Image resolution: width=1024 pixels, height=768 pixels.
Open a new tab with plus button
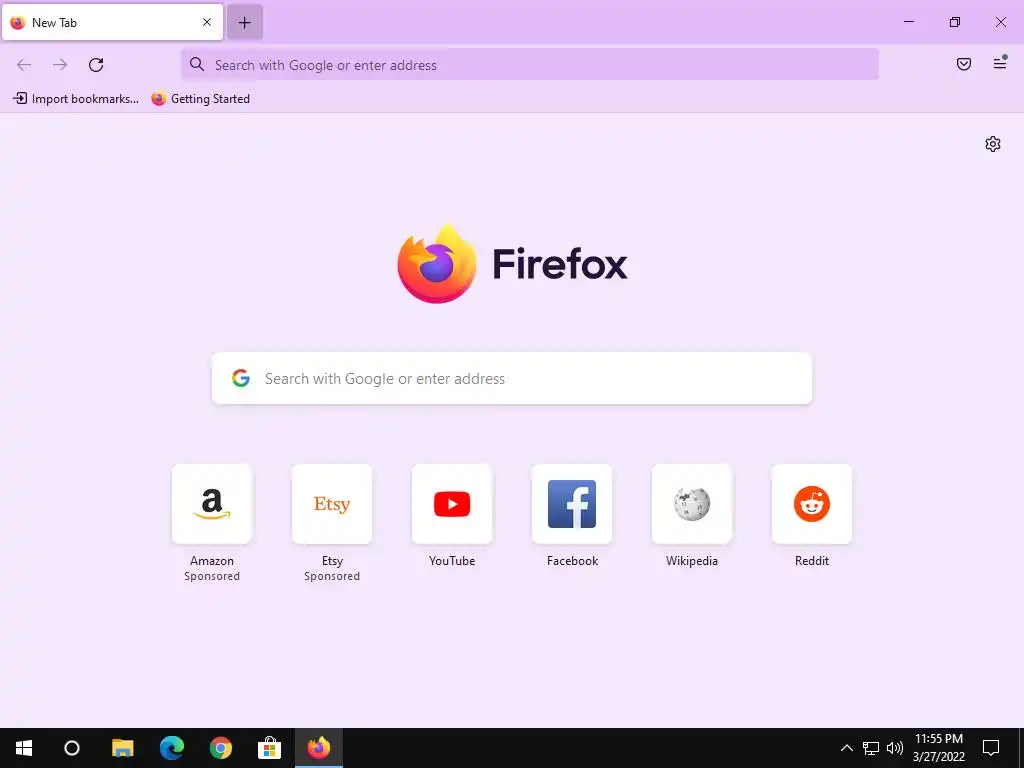(244, 23)
